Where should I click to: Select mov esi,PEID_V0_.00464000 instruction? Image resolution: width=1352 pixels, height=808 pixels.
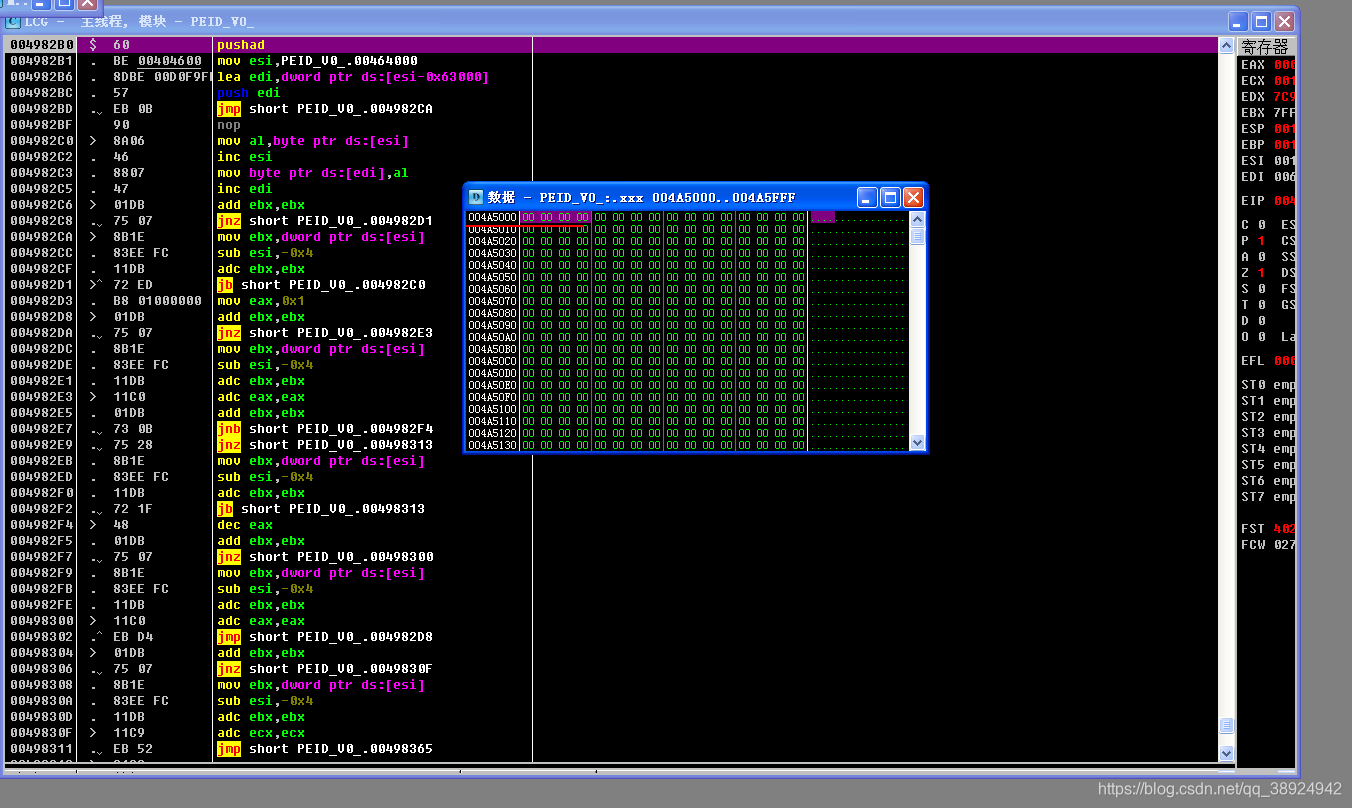click(317, 61)
